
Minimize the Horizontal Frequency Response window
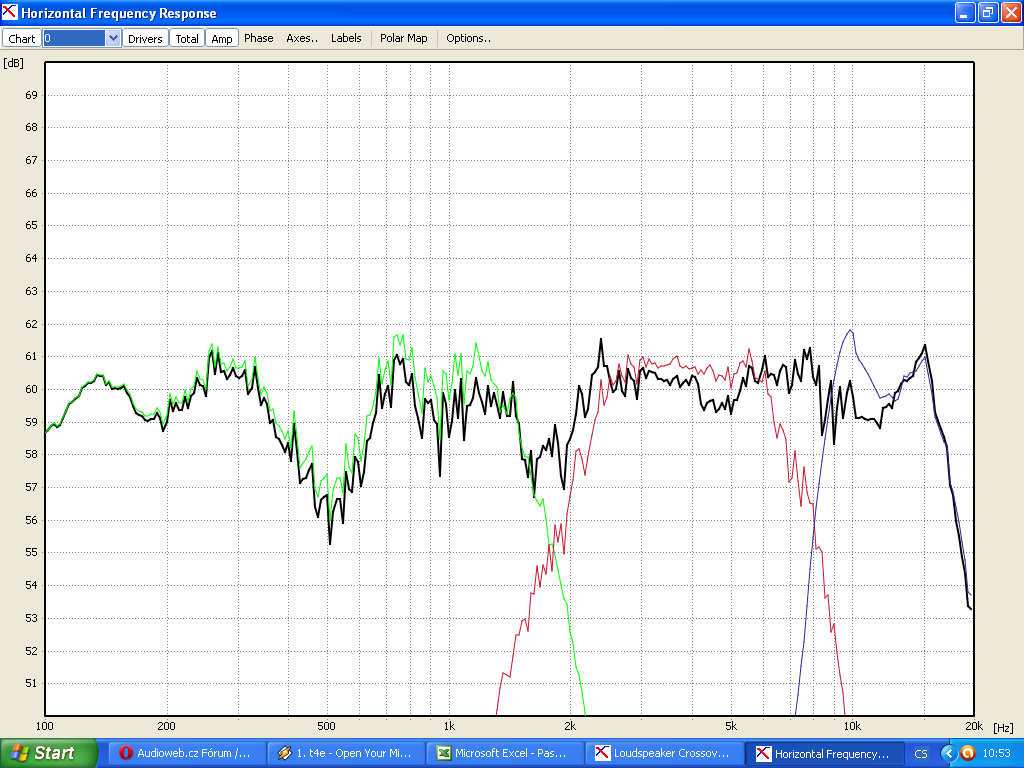tap(965, 12)
